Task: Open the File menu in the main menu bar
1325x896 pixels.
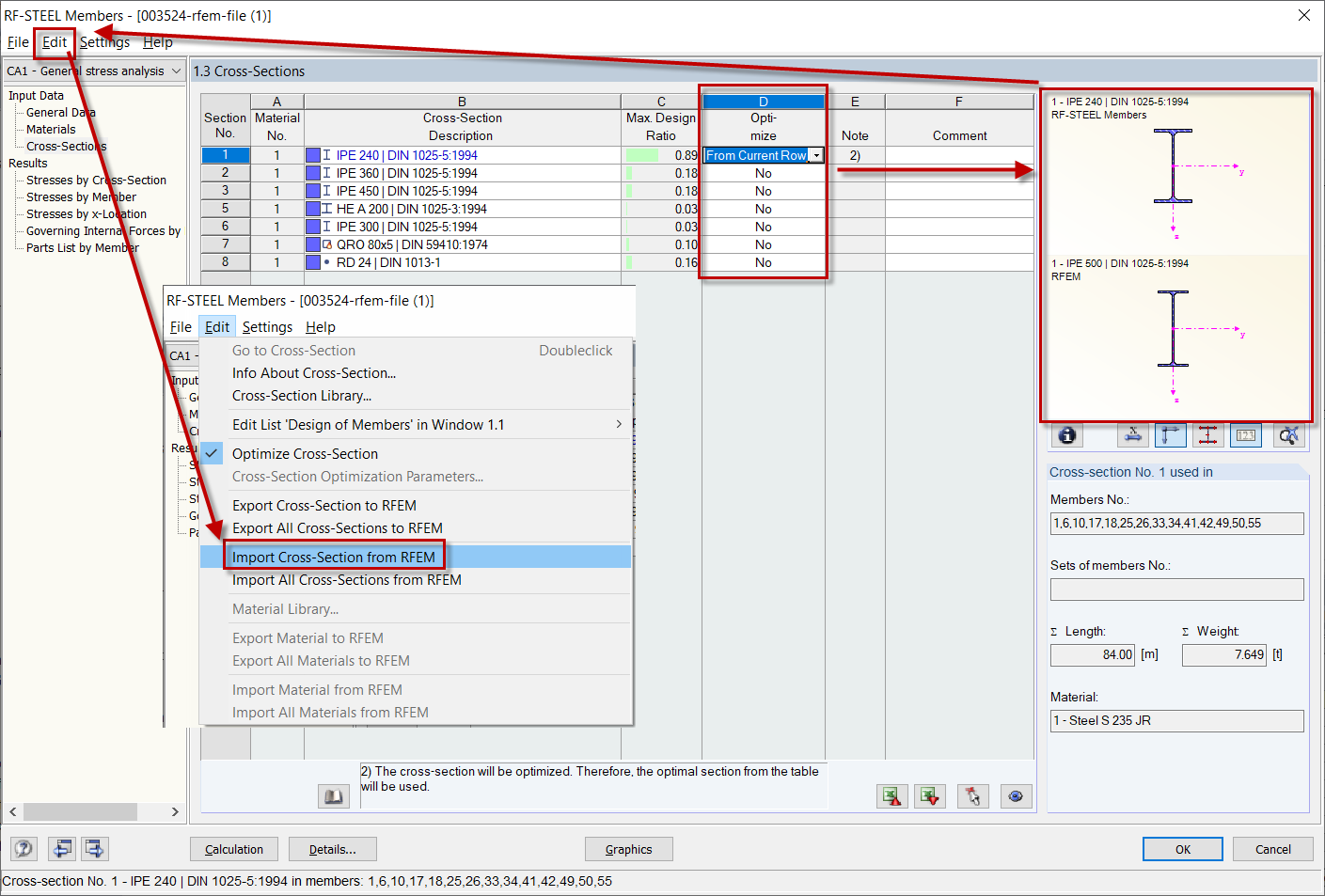Action: click(x=18, y=42)
